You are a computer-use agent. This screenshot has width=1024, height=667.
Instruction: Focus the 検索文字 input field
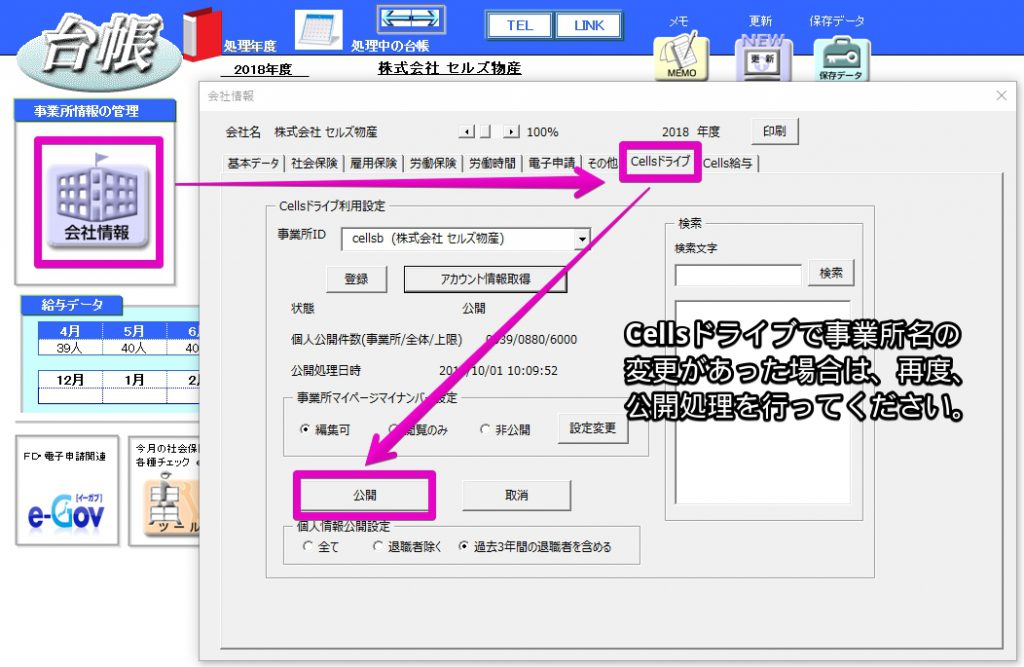click(x=738, y=275)
